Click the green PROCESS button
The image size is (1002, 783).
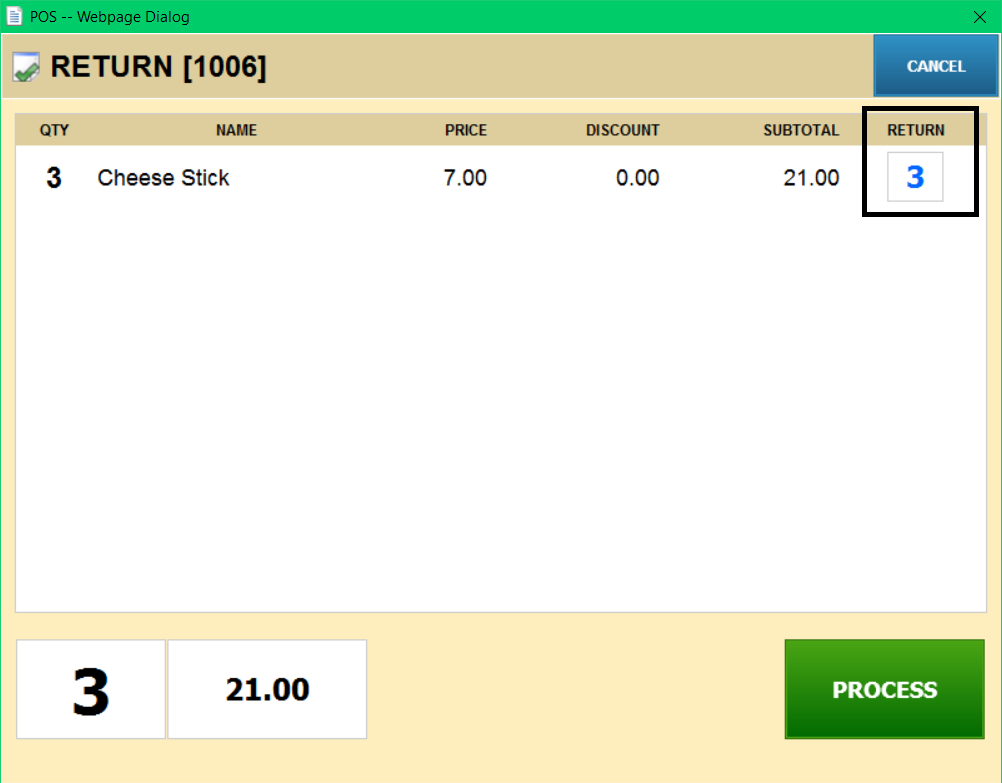coord(884,689)
